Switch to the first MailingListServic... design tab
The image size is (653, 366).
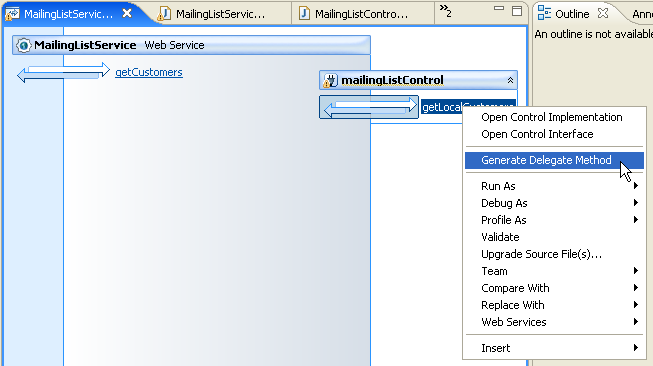[x=69, y=14]
